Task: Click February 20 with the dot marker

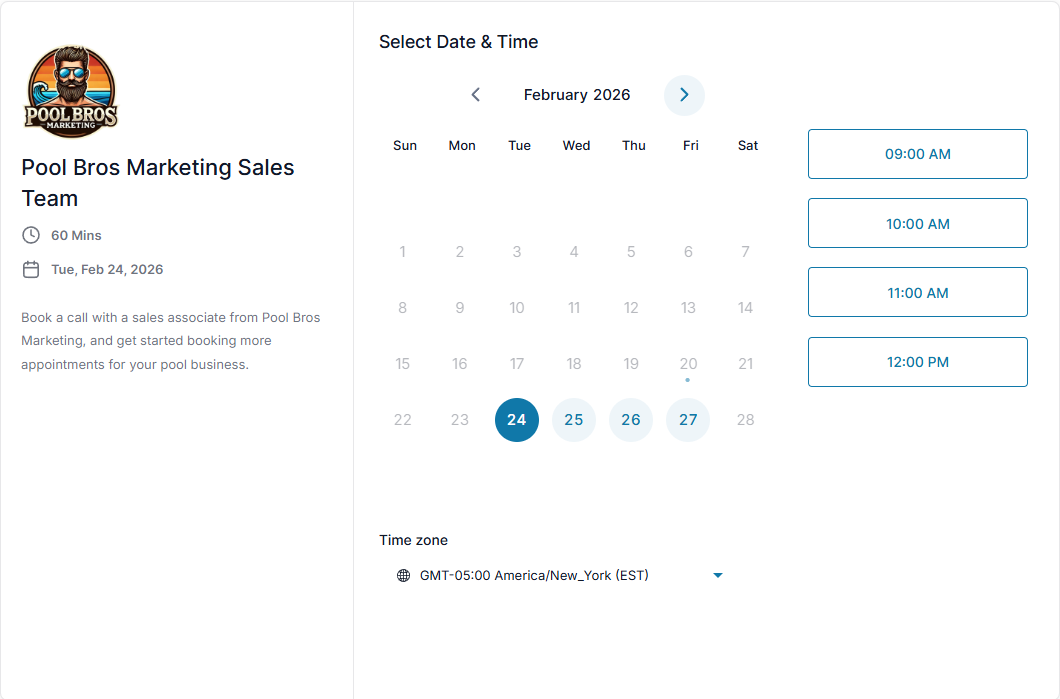Action: [x=688, y=364]
